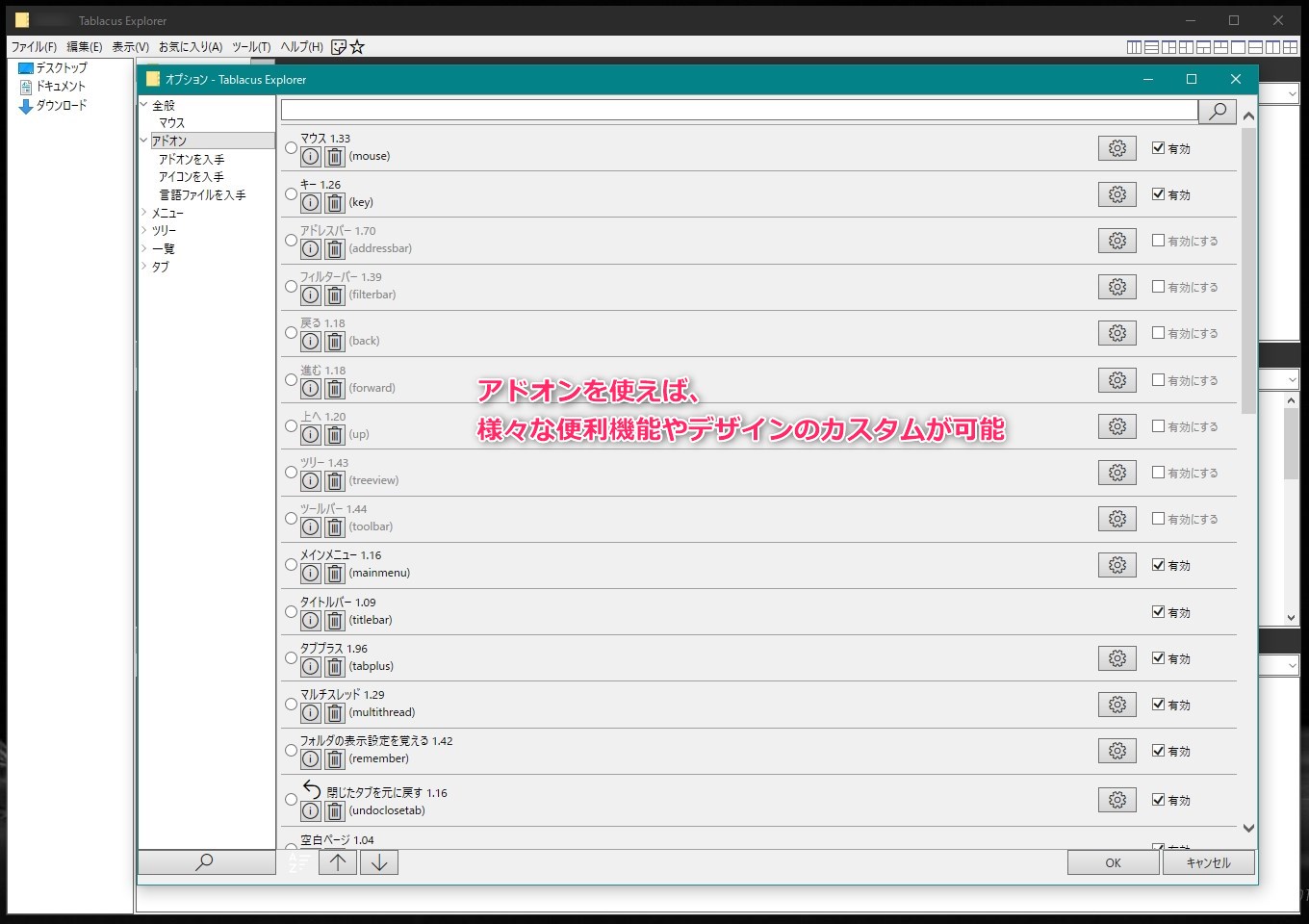This screenshot has height=924, width=1309.
Task: Click scroll down arrow of addon list
Action: (1248, 828)
